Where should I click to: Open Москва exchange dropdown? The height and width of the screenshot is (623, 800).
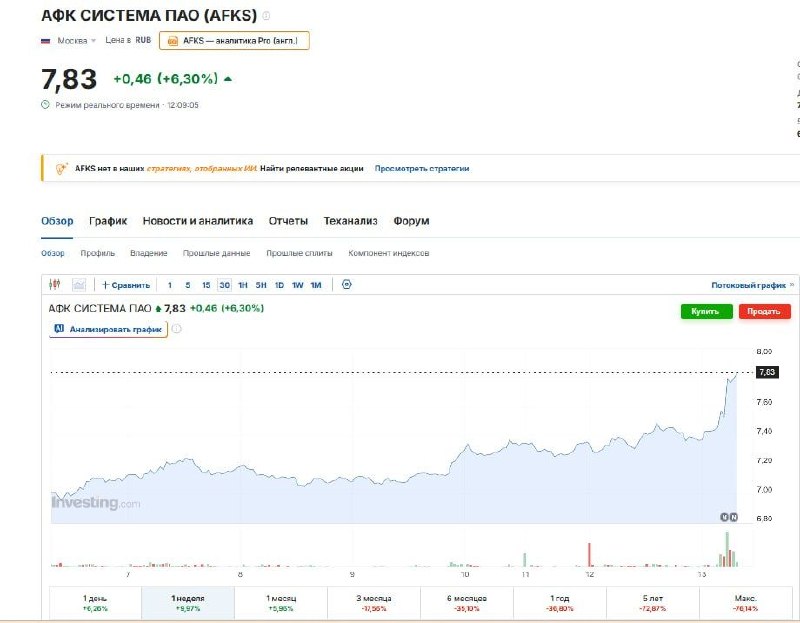click(77, 40)
